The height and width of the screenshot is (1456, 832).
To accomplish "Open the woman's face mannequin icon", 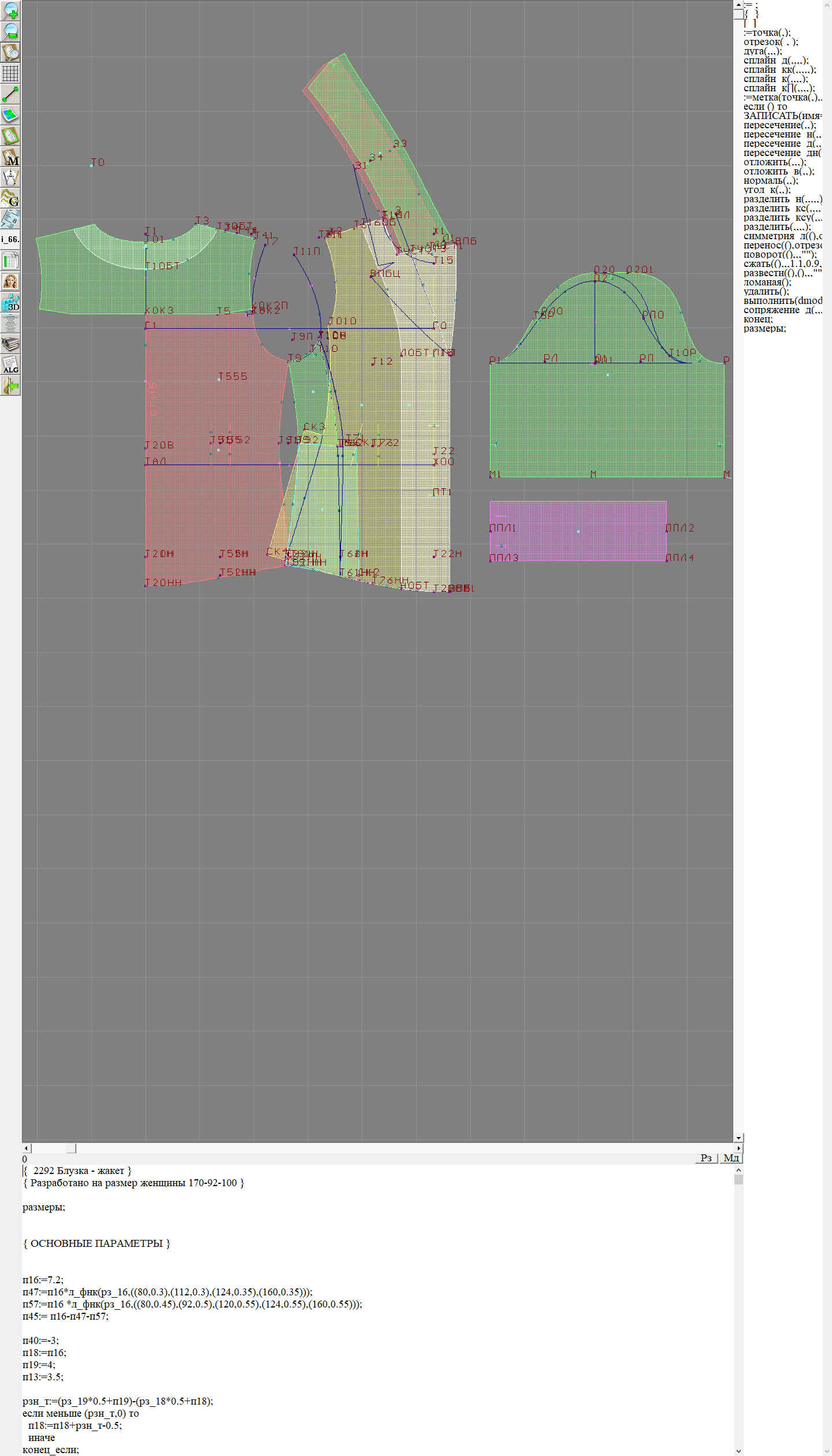I will (x=10, y=282).
